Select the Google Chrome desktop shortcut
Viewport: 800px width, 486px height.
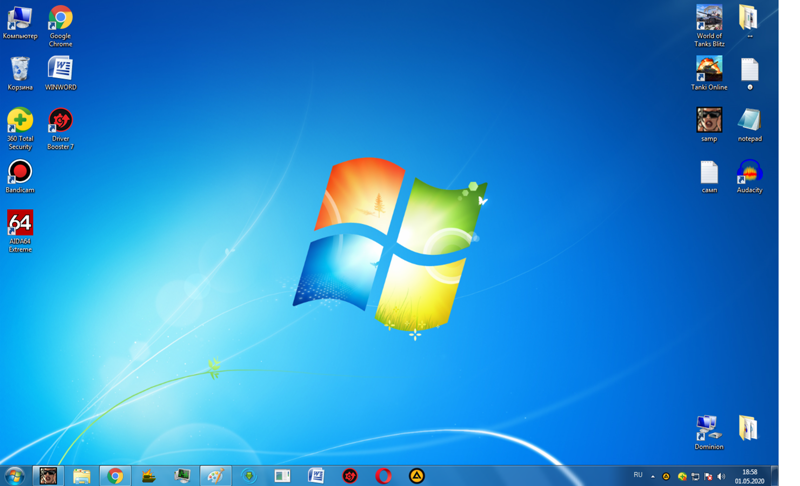(x=60, y=27)
